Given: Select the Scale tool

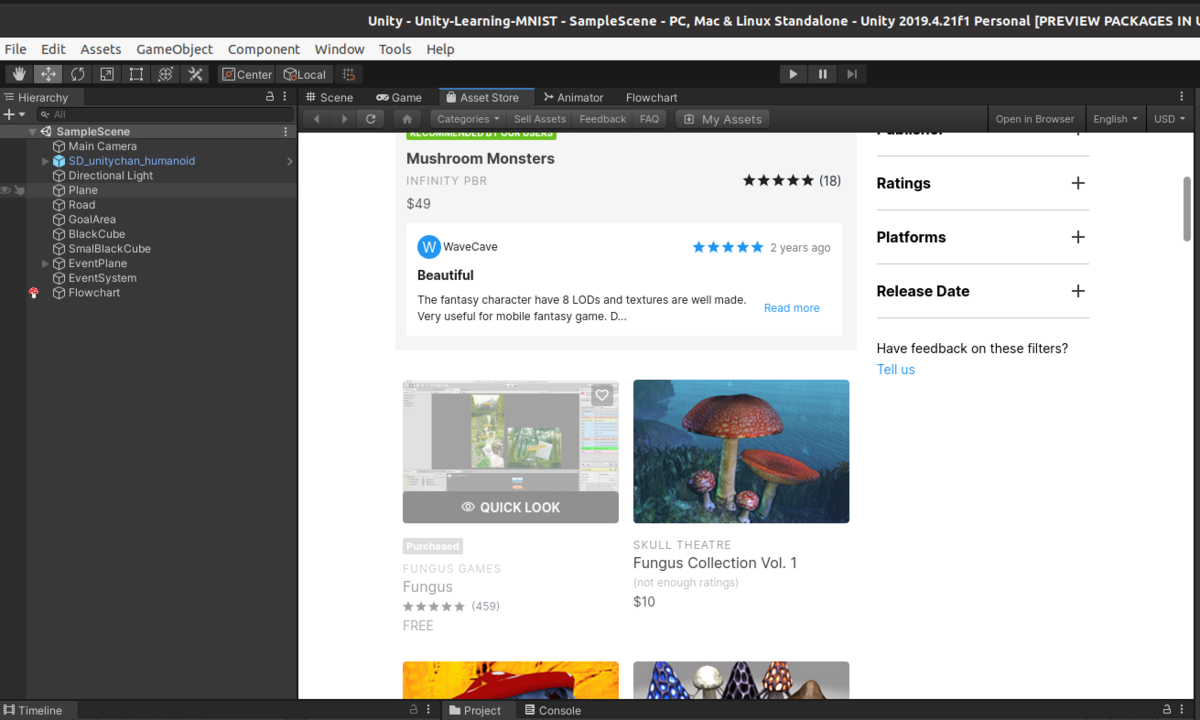Looking at the screenshot, I should (107, 74).
